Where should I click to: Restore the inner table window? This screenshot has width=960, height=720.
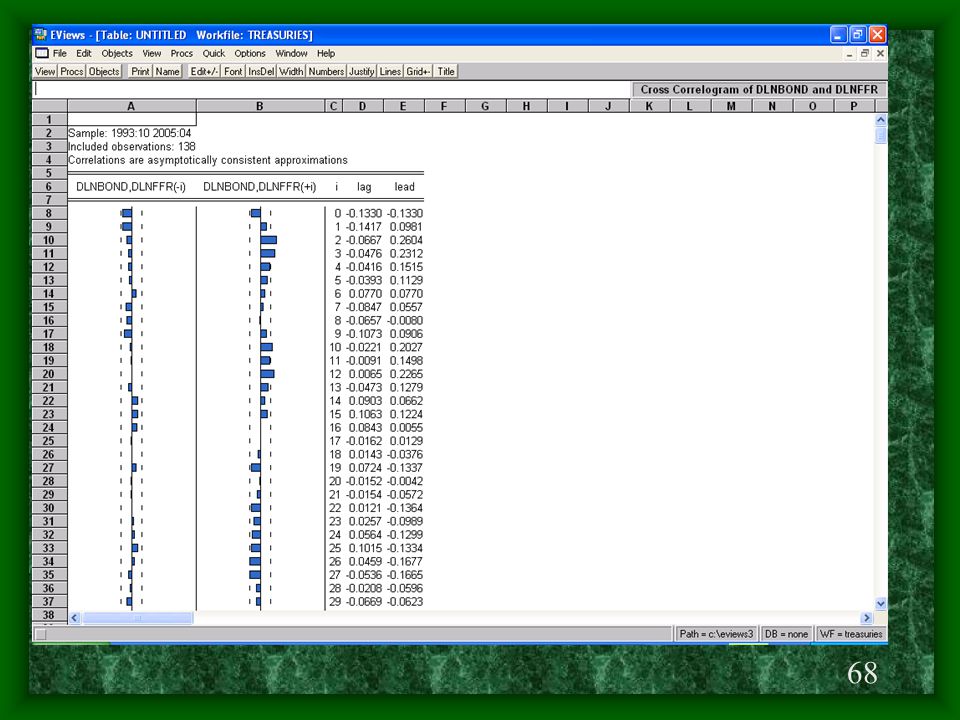tap(864, 54)
